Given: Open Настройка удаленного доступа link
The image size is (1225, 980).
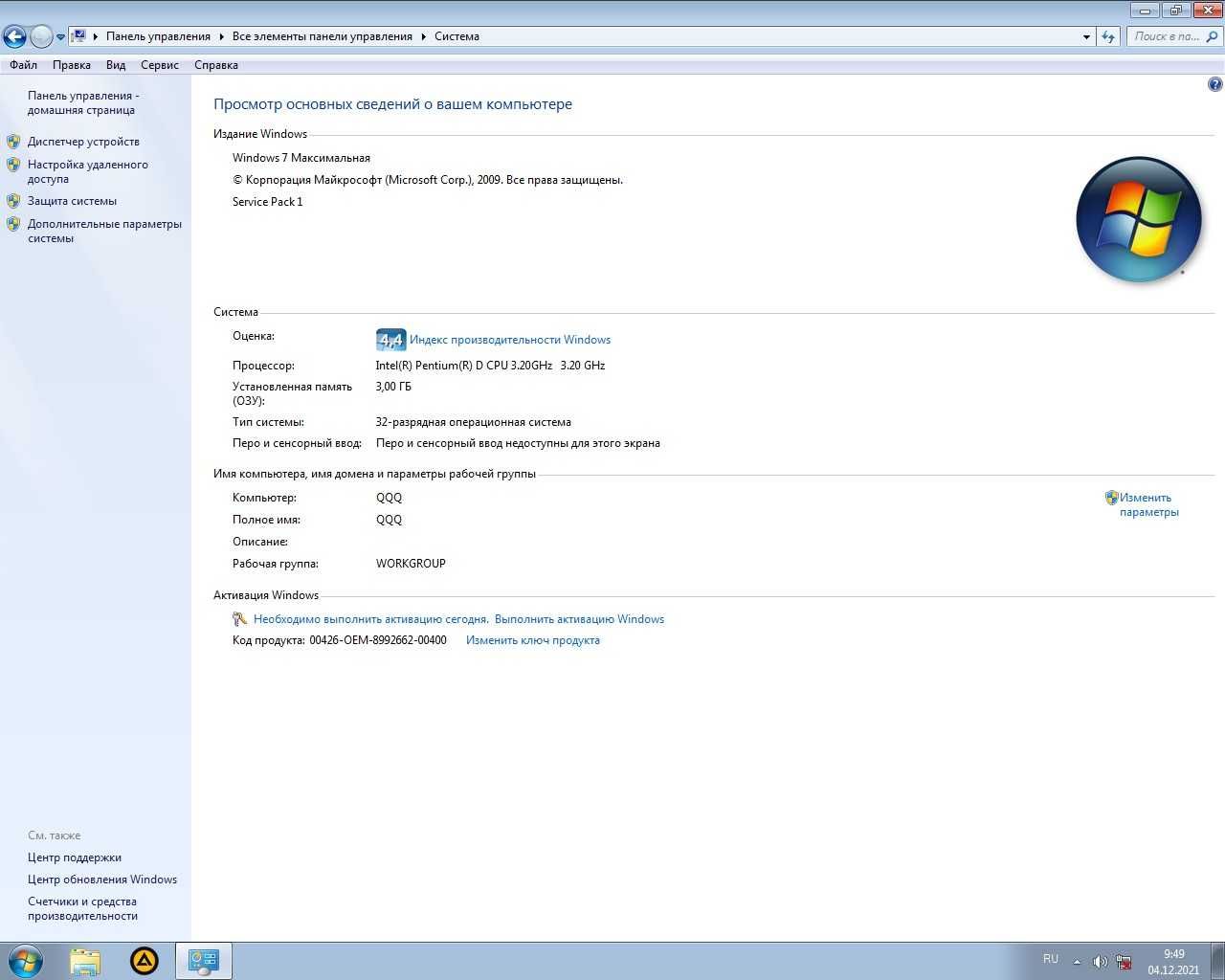Looking at the screenshot, I should click(88, 171).
